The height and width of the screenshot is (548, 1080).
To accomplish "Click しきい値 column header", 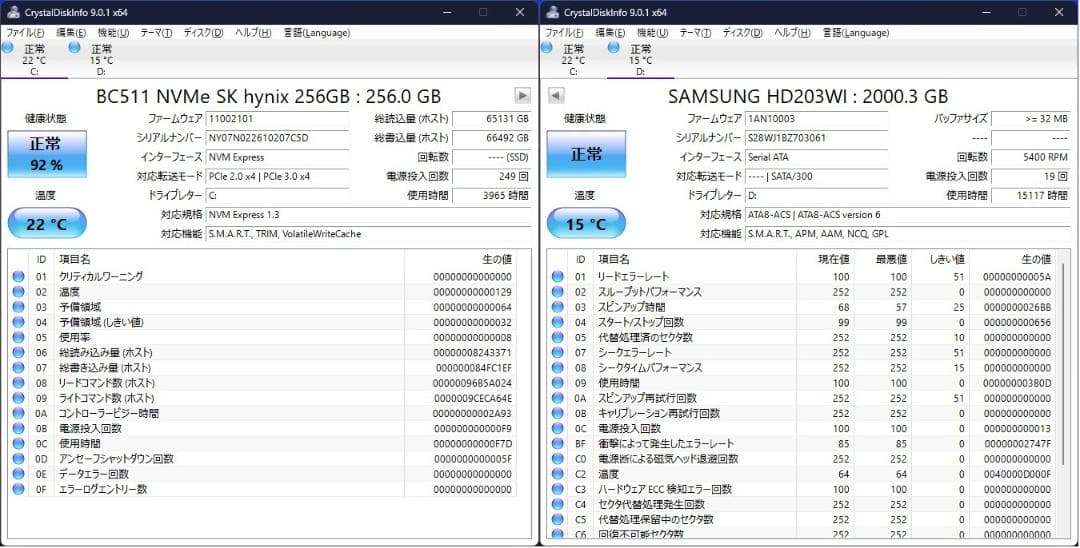I will click(941, 260).
